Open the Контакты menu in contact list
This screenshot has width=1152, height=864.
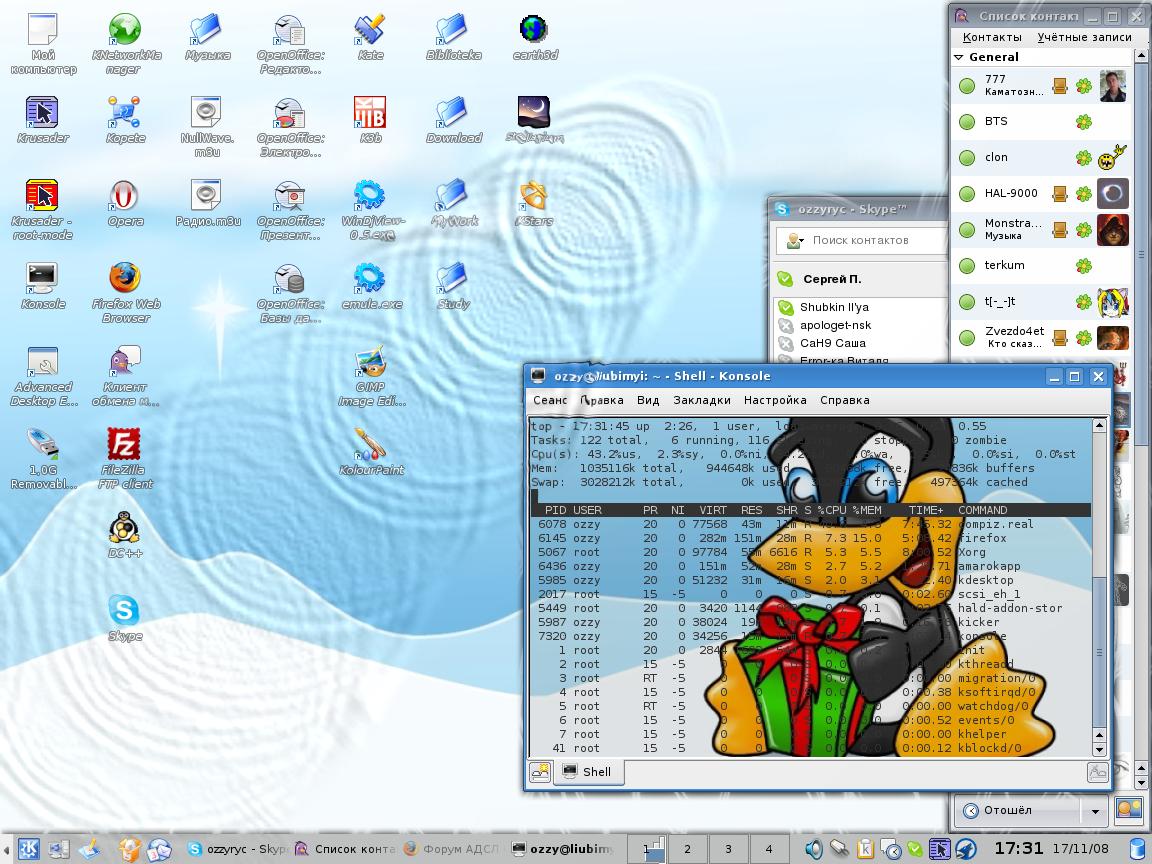pyautogui.click(x=992, y=37)
